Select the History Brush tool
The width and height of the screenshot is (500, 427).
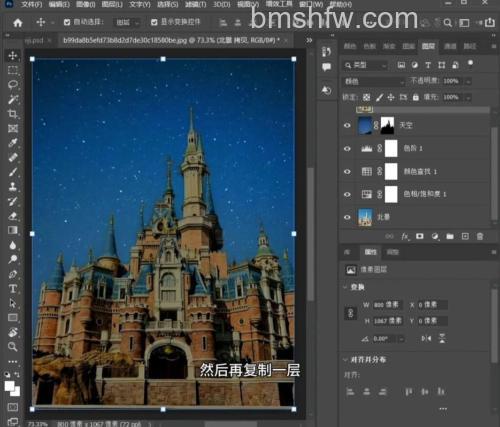coord(13,201)
